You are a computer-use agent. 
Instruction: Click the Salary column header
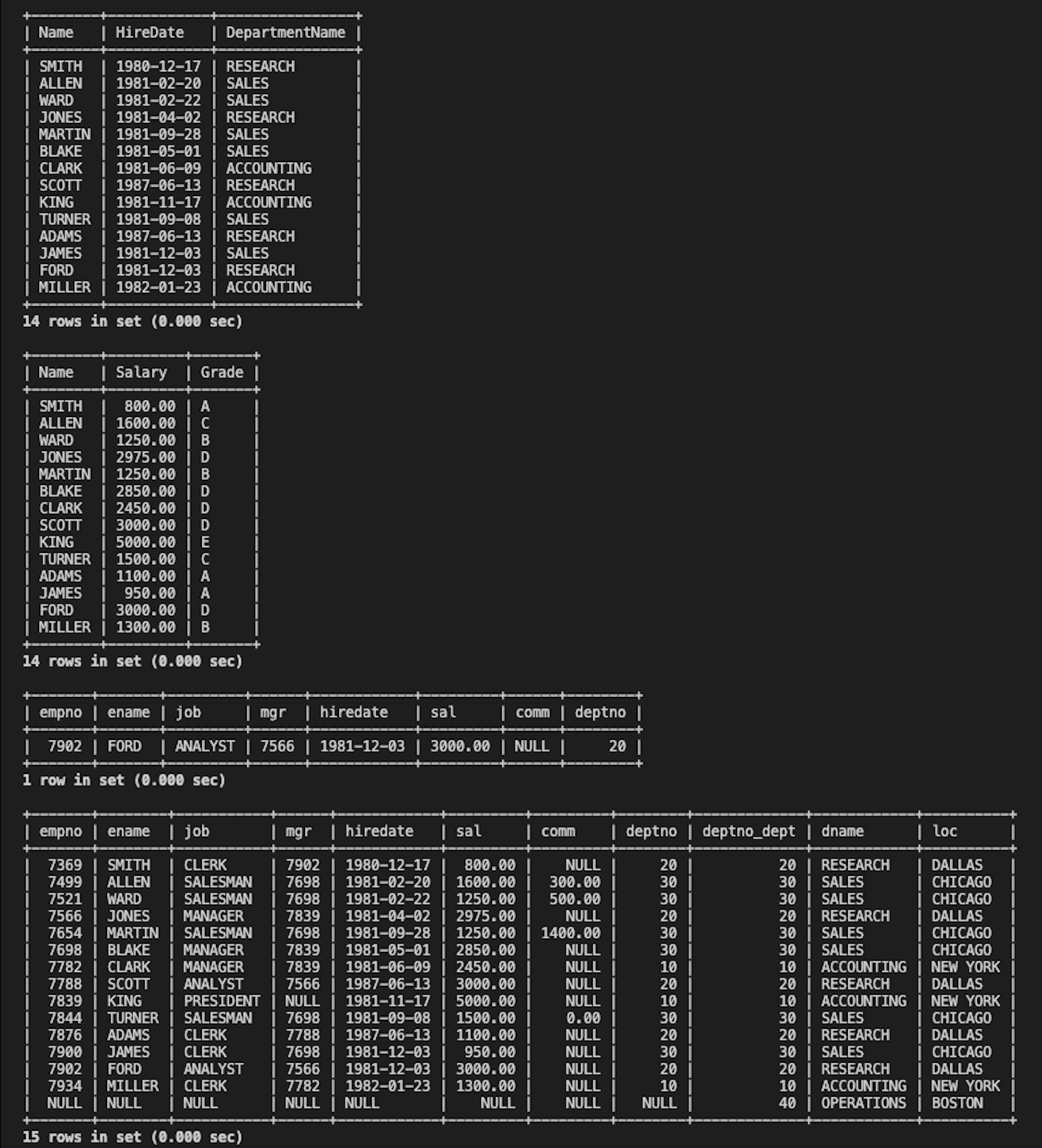[141, 372]
